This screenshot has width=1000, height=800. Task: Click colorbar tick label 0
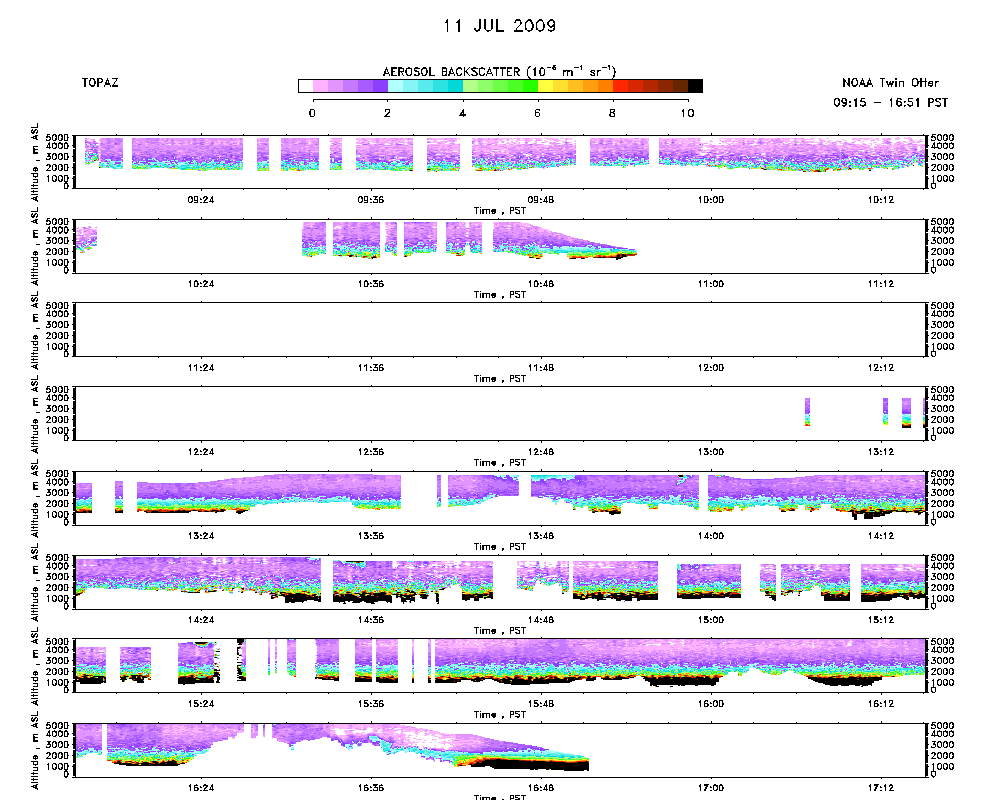tap(312, 113)
